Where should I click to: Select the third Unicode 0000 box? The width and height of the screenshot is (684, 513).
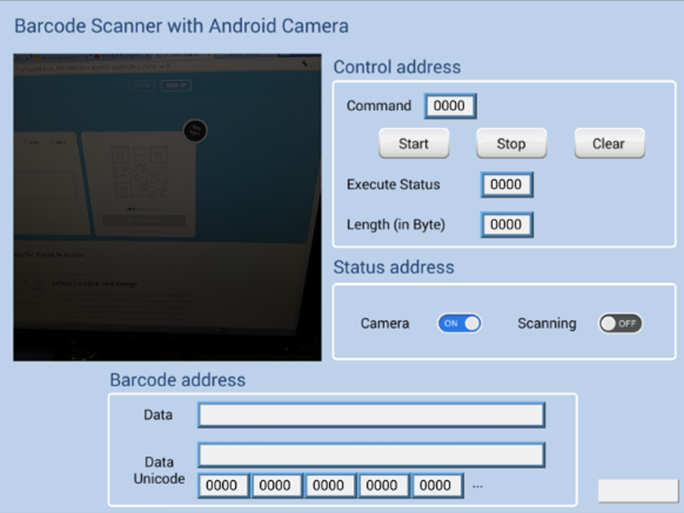click(x=330, y=486)
